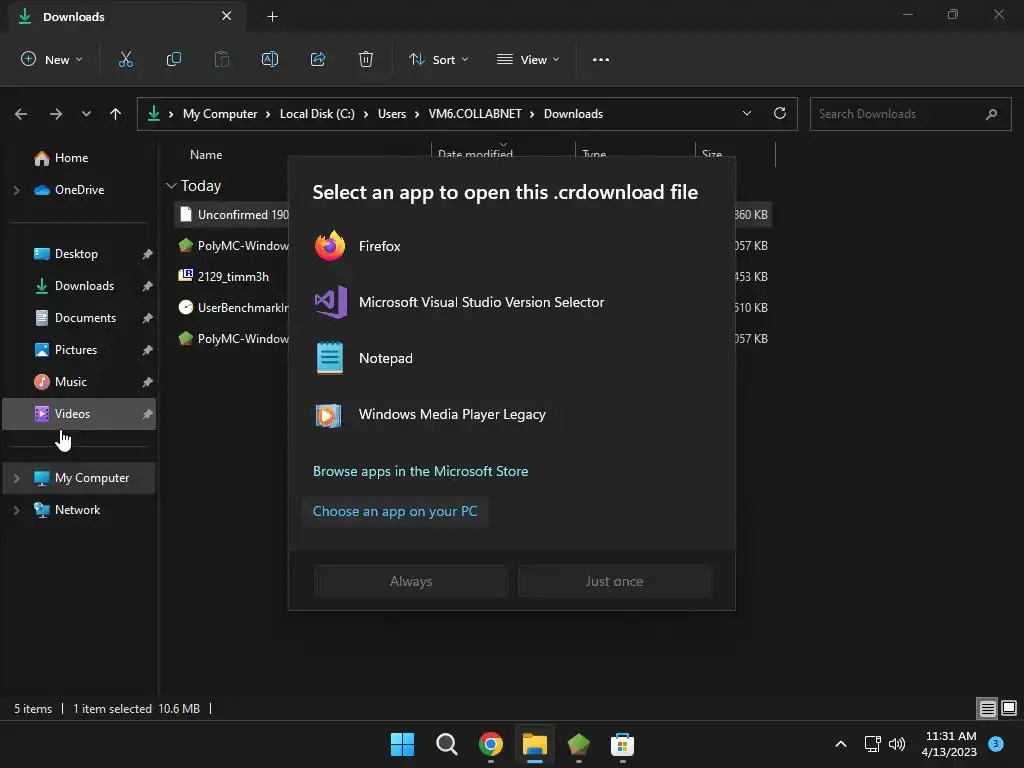Open the Sort dropdown menu
Viewport: 1024px width, 768px height.
(439, 59)
